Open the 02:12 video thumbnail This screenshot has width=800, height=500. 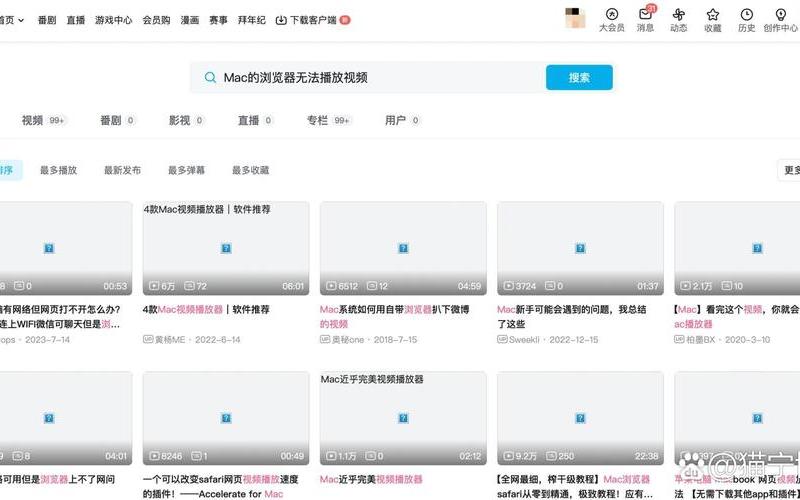tap(403, 418)
